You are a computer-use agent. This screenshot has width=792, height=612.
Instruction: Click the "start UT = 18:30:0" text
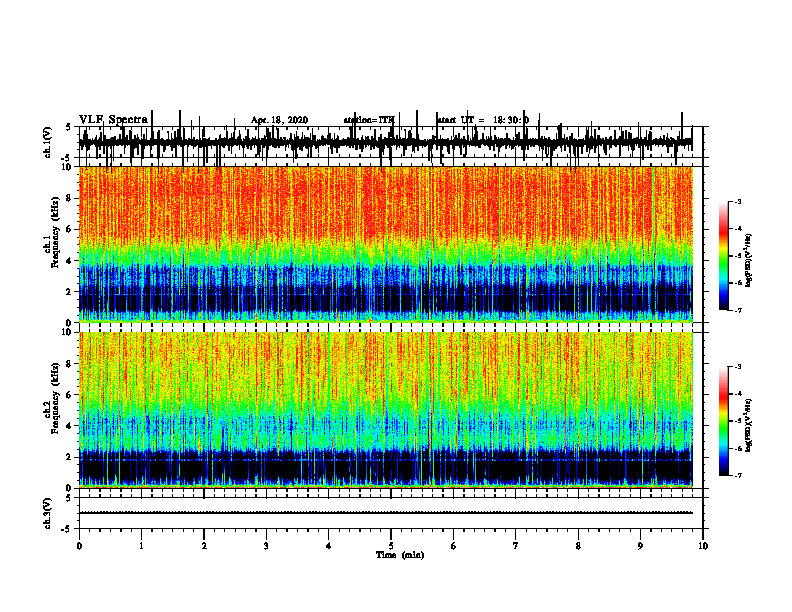[x=483, y=120]
